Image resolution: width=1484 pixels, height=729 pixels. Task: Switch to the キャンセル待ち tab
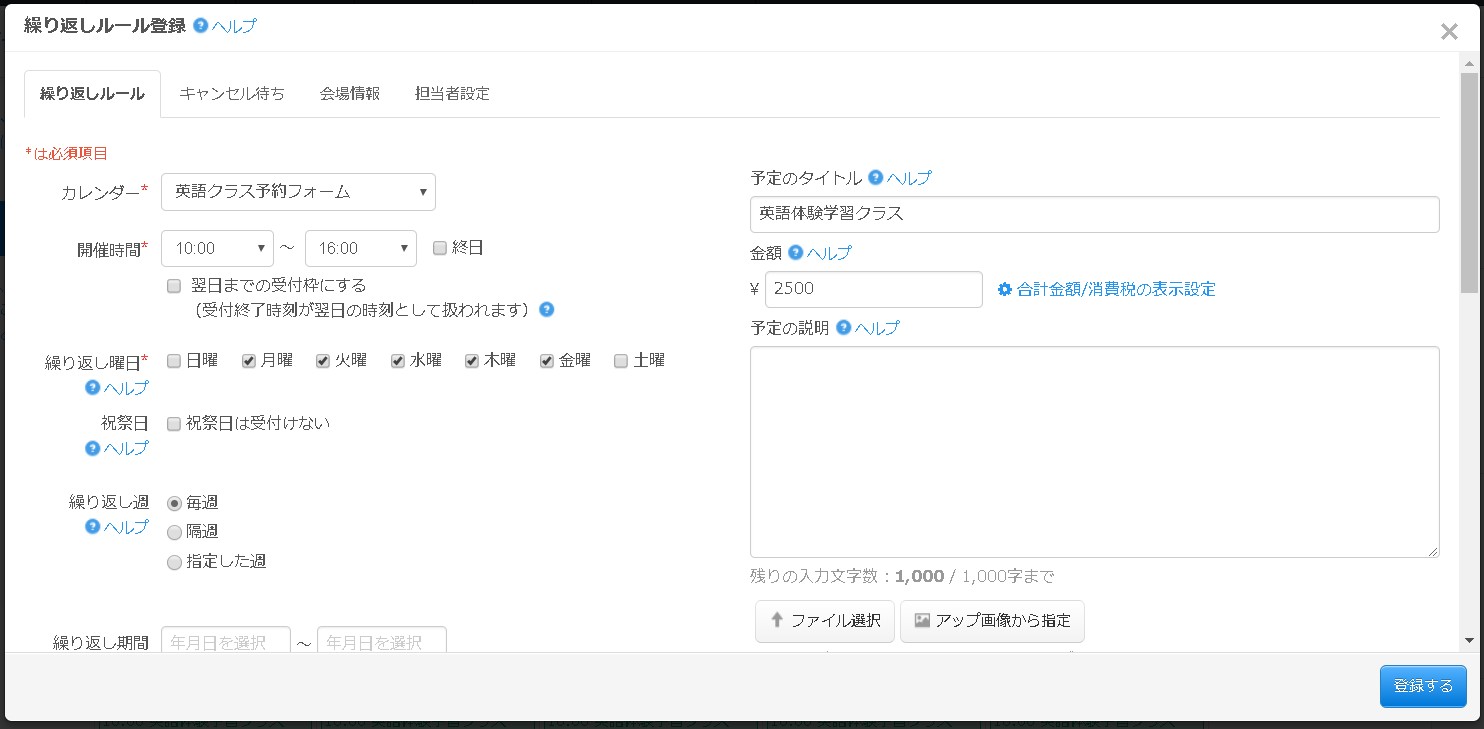click(x=231, y=93)
